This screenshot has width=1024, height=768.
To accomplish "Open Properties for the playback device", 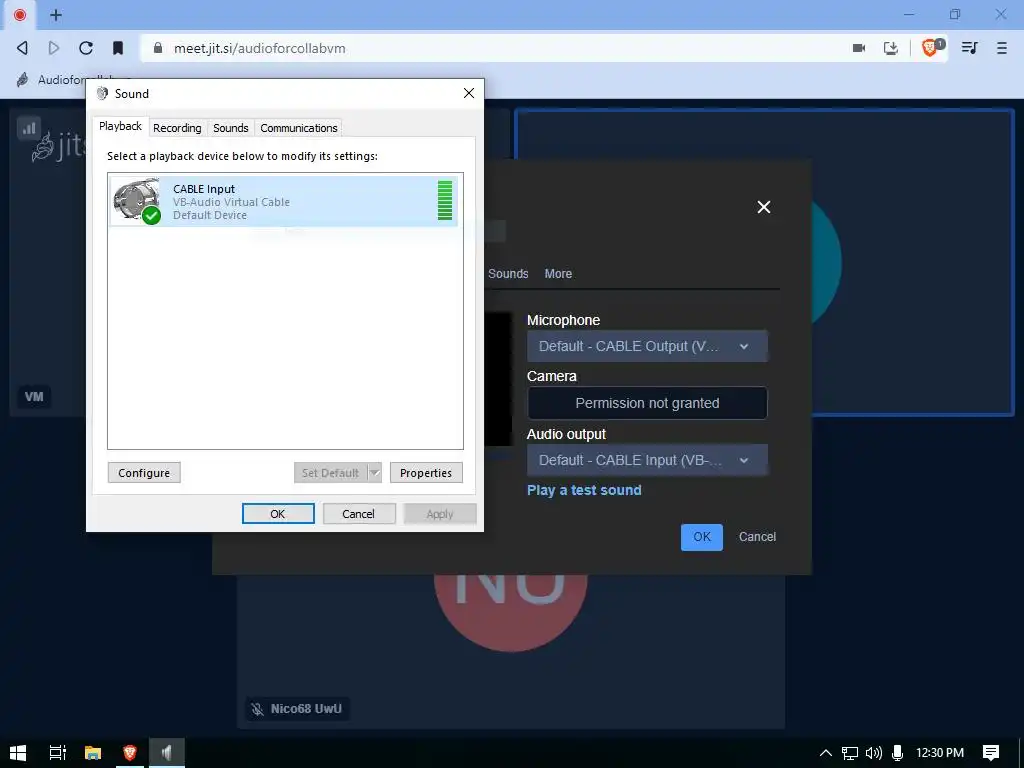I will coord(426,473).
